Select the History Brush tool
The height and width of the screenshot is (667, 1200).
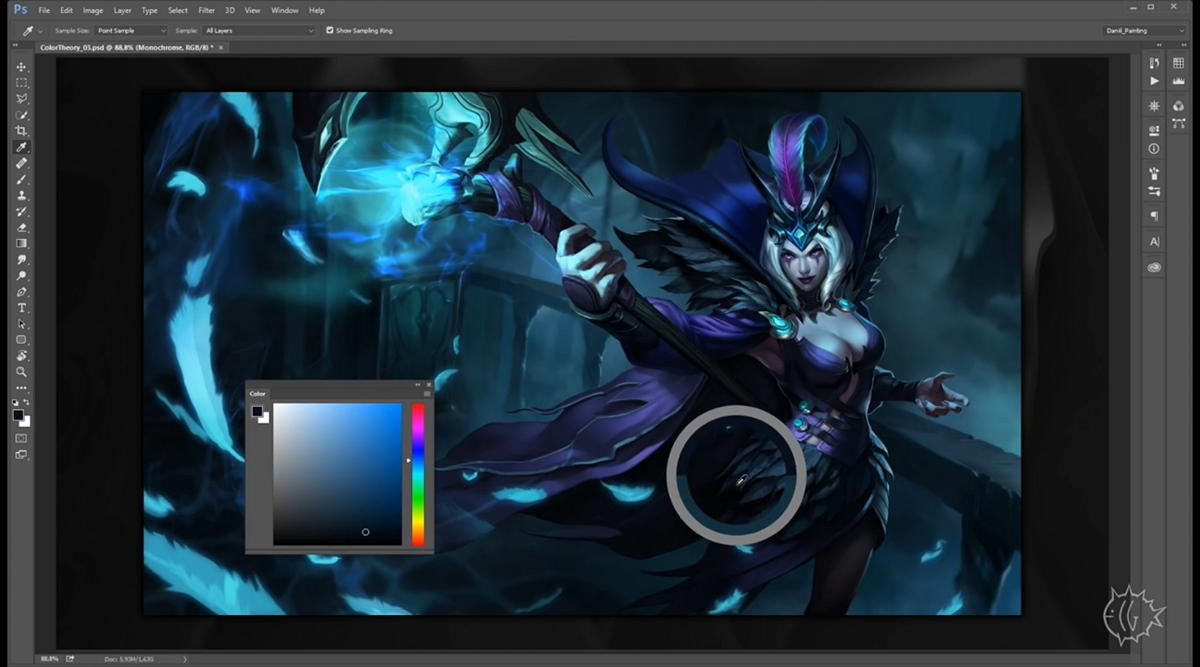coord(21,211)
